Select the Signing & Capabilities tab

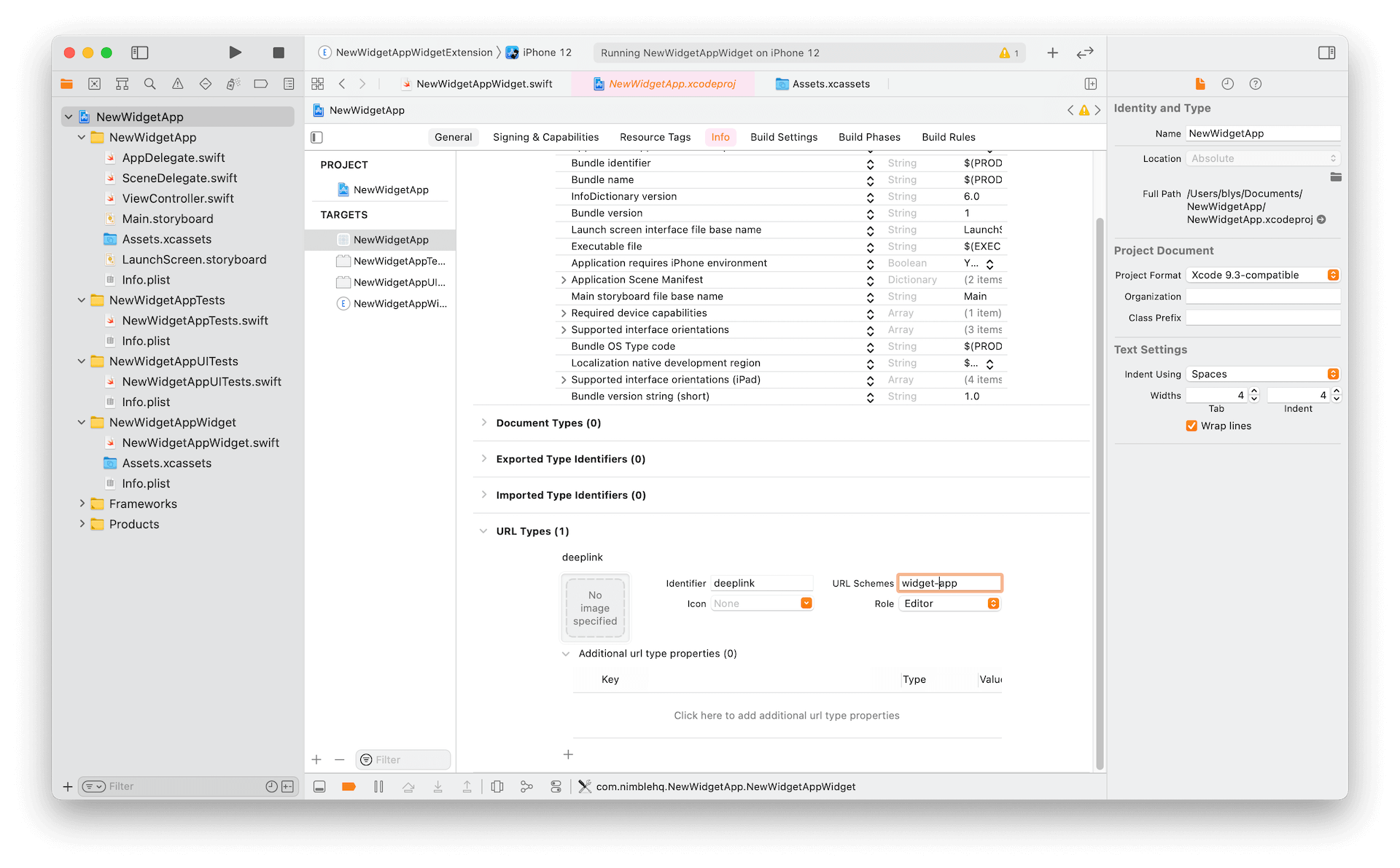545,136
